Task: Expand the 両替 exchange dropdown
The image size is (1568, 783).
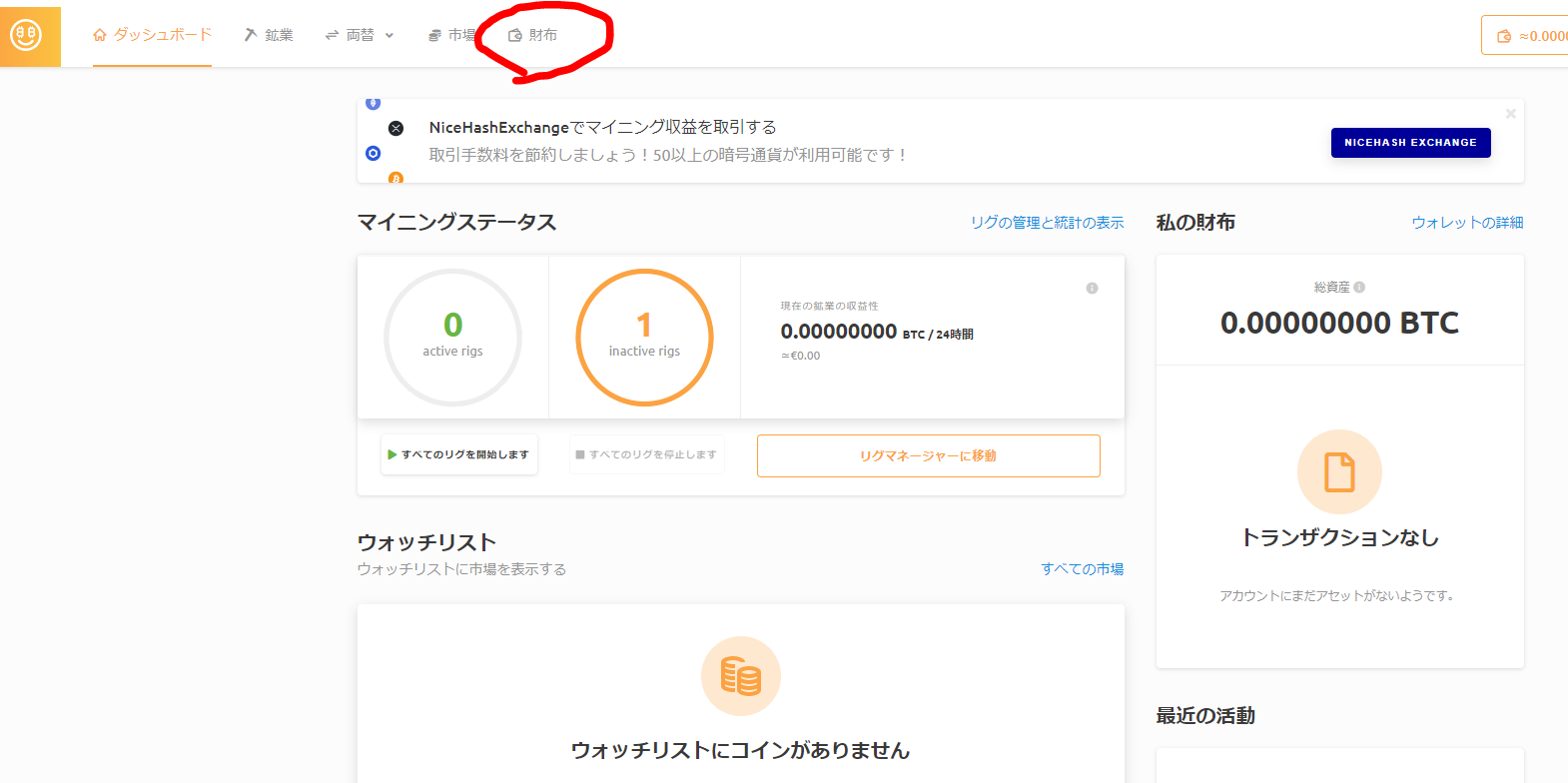Action: [360, 35]
